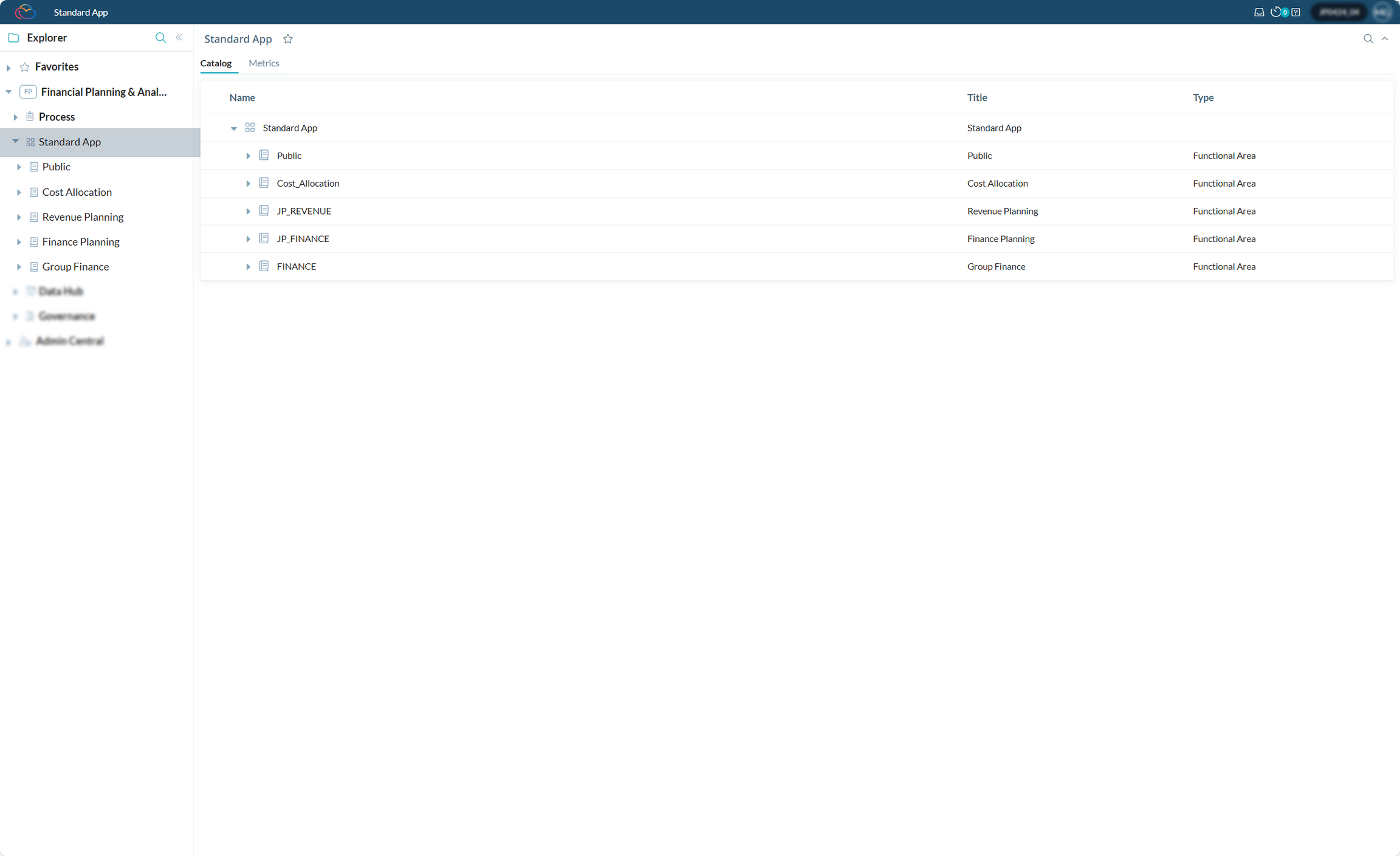This screenshot has width=1400, height=856.
Task: Expand the JP_REVENUE catalog row
Action: point(248,212)
